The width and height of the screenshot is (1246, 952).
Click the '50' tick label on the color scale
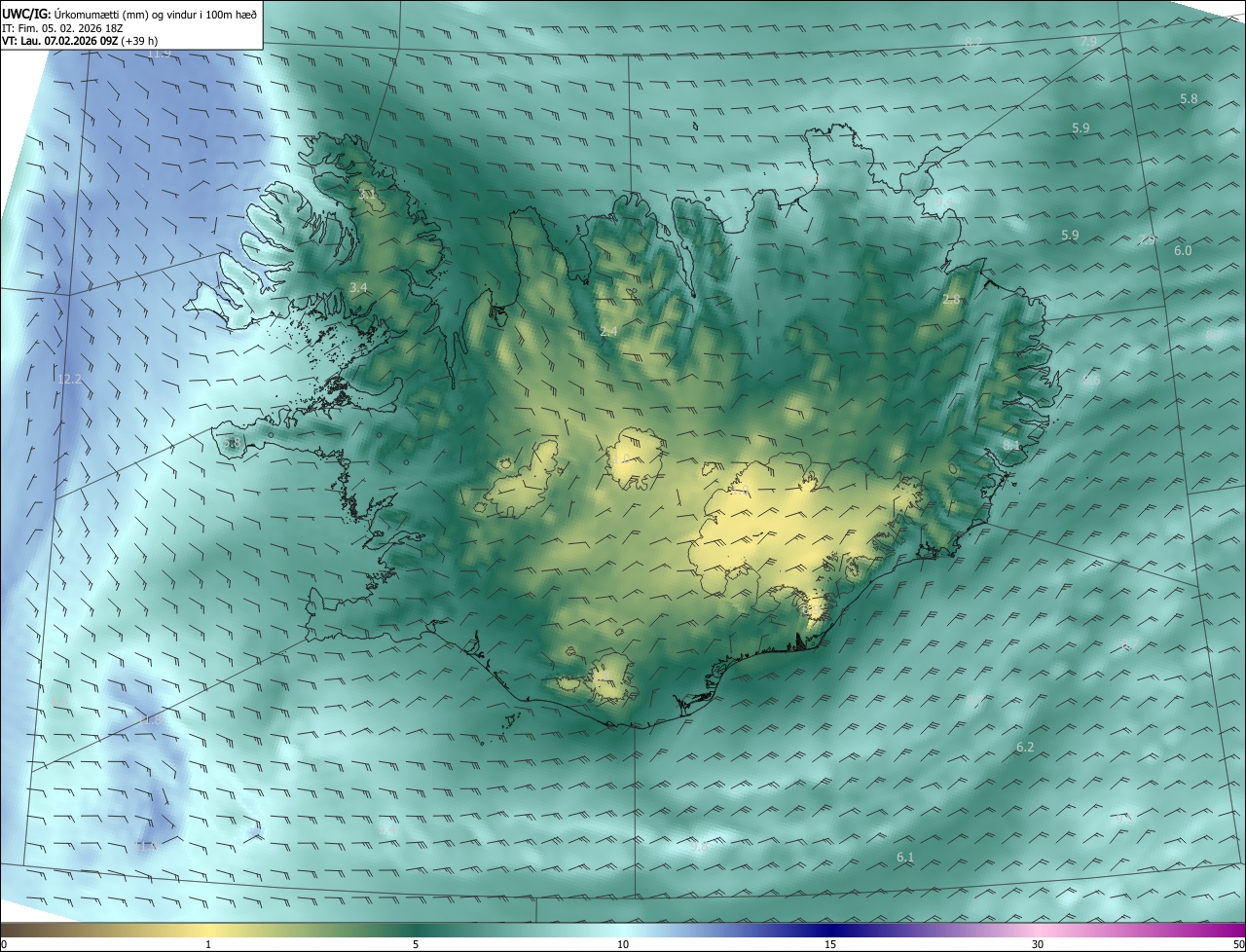pyautogui.click(x=1238, y=944)
